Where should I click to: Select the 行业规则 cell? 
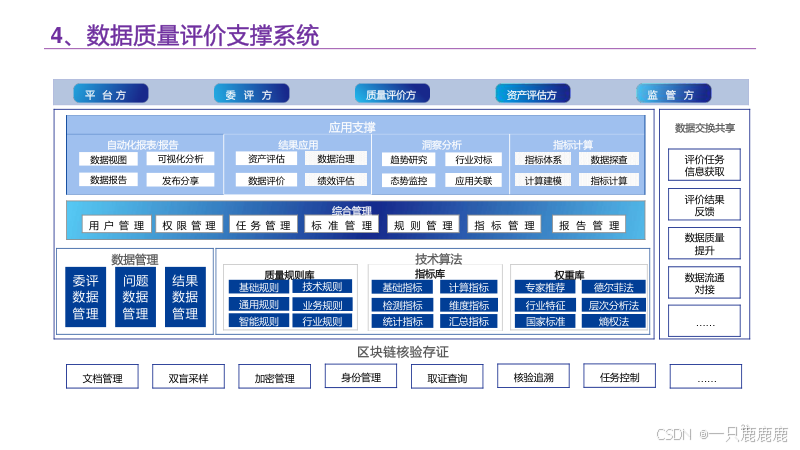click(322, 321)
